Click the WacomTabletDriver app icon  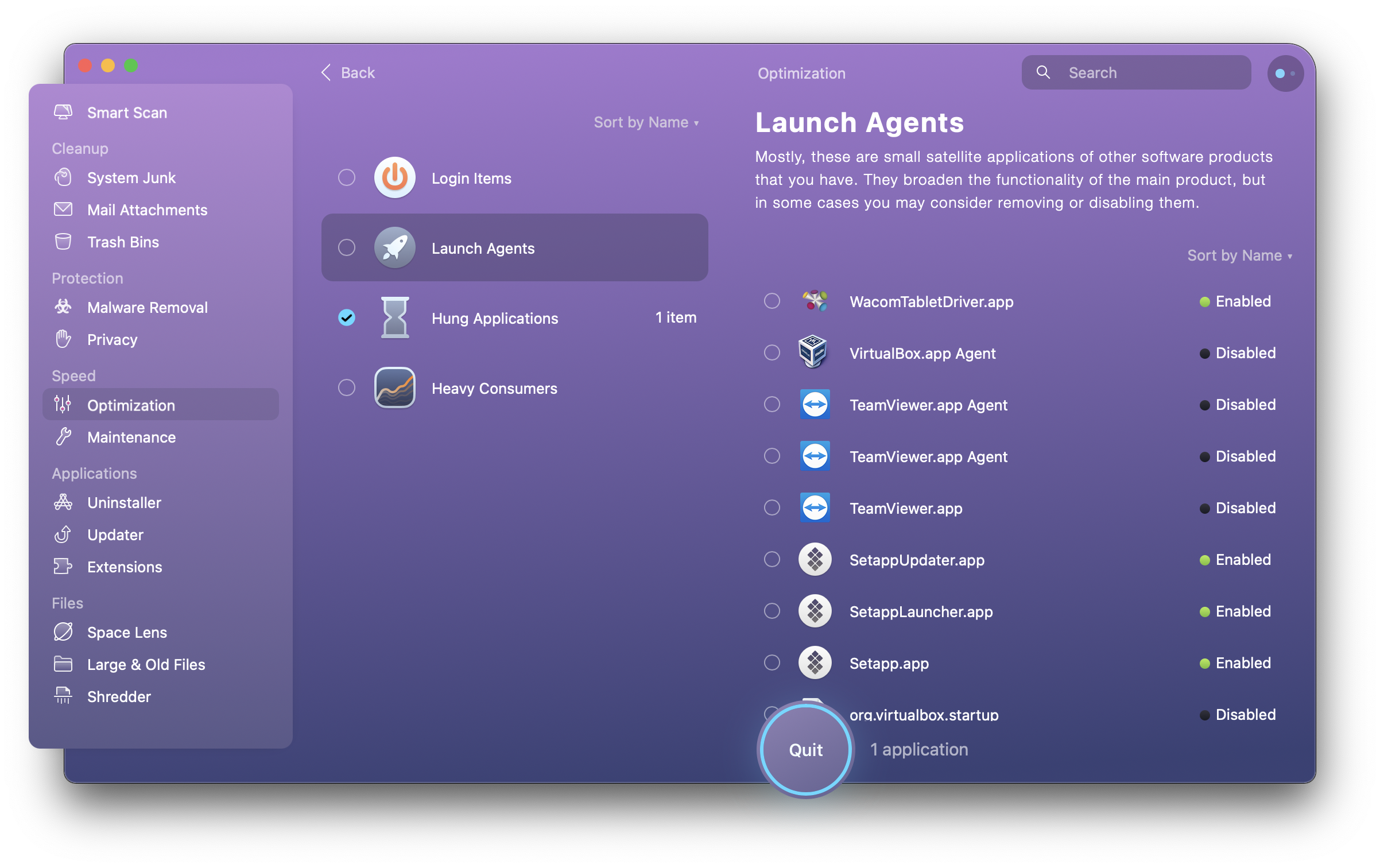click(x=815, y=301)
